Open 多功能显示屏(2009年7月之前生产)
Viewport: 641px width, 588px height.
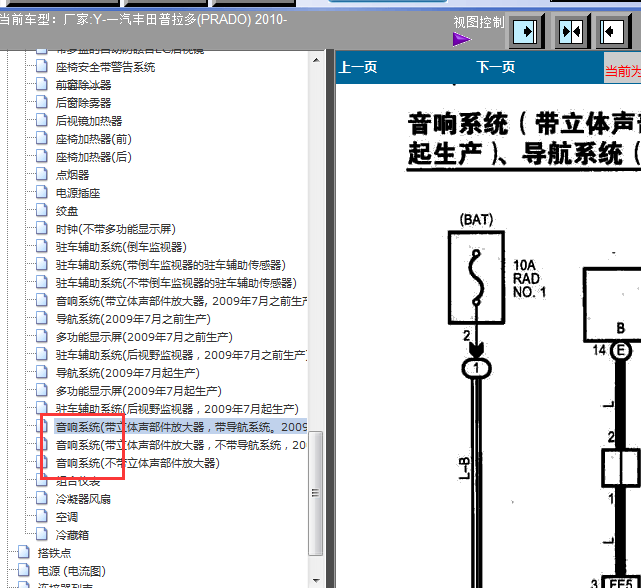tap(144, 337)
